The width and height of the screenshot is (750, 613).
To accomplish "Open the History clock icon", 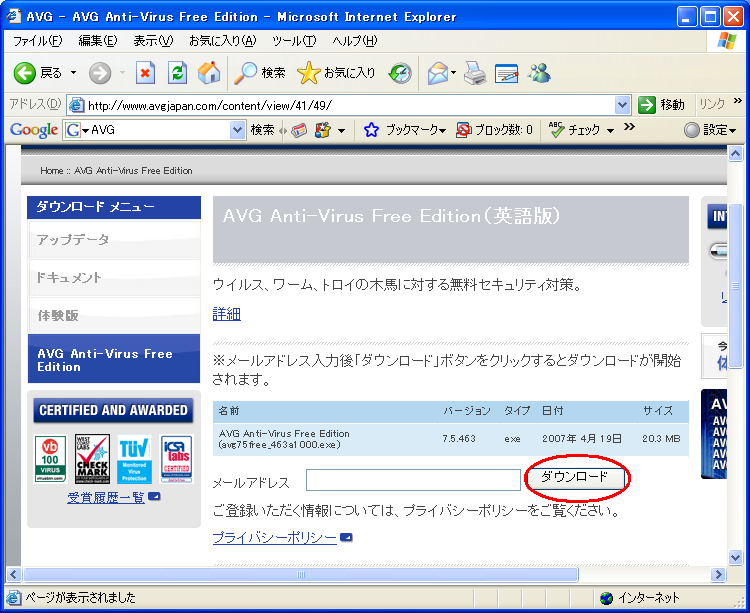I will pos(400,73).
